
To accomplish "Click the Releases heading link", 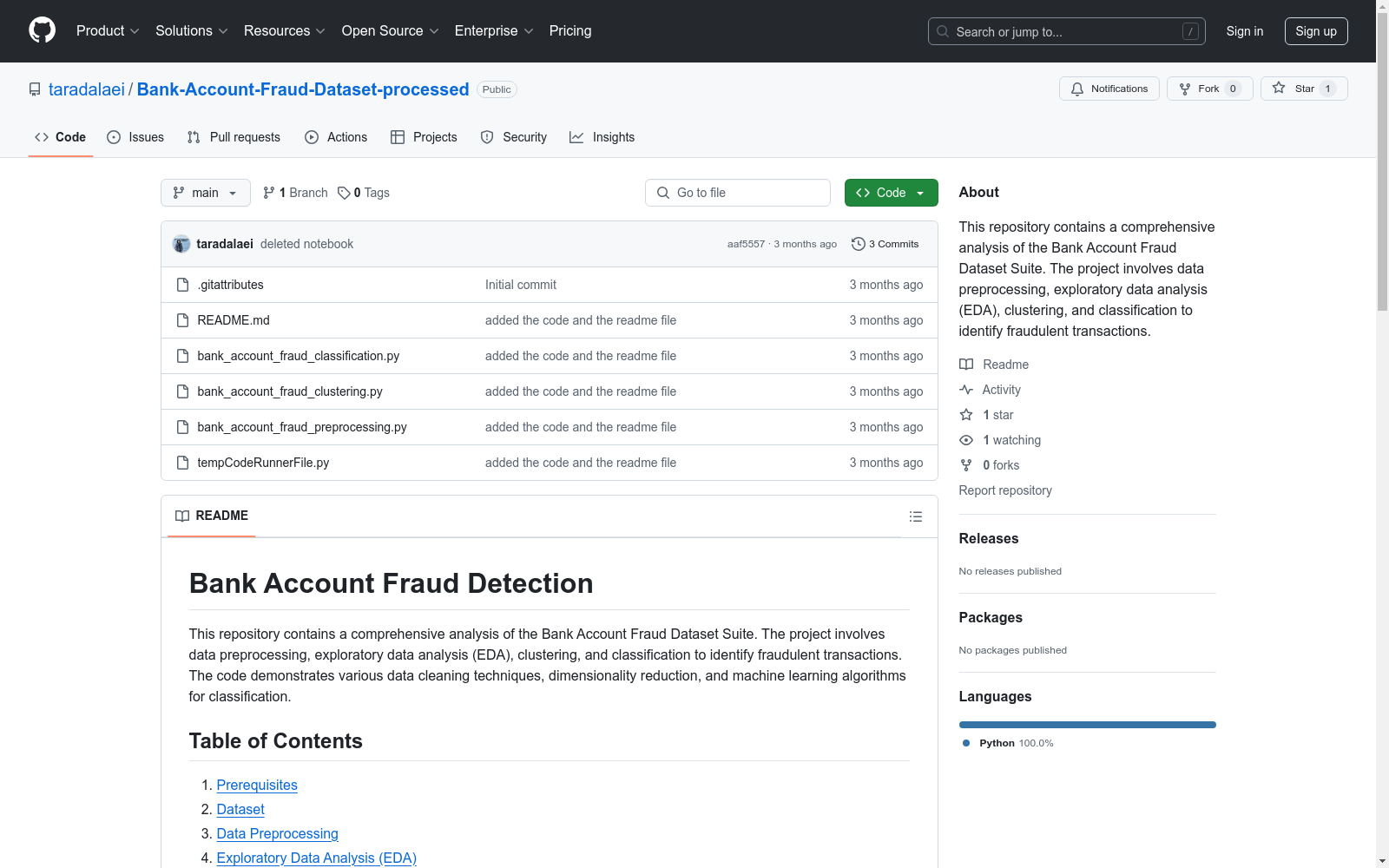I will [989, 538].
